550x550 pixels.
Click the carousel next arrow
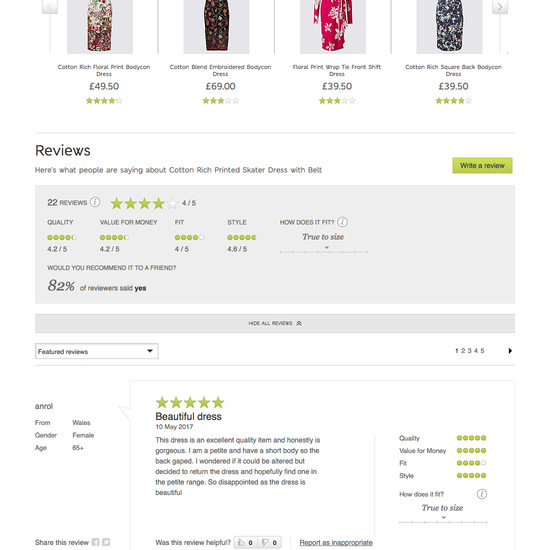click(500, 6)
